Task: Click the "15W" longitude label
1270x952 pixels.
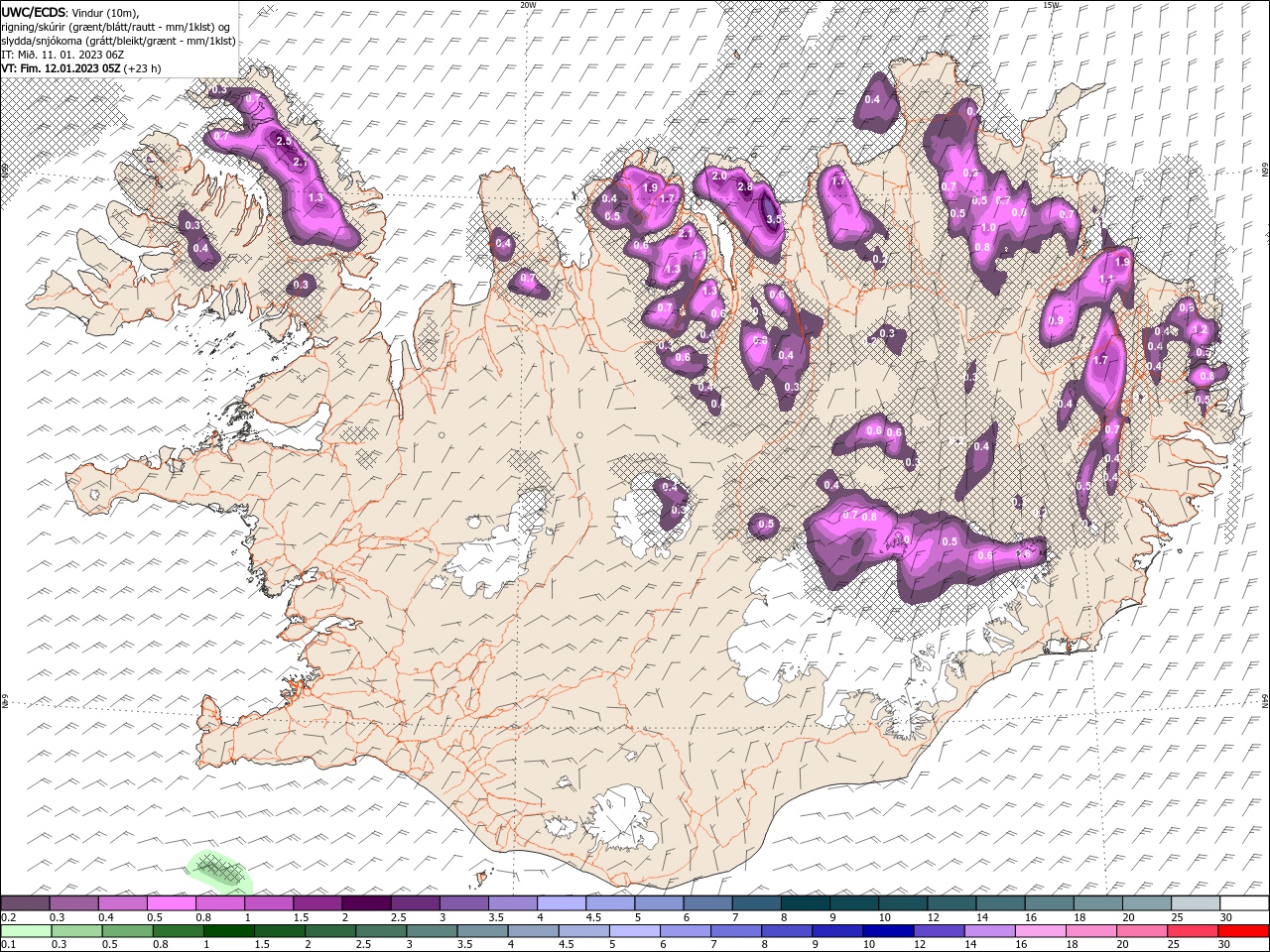Action: (x=1051, y=5)
